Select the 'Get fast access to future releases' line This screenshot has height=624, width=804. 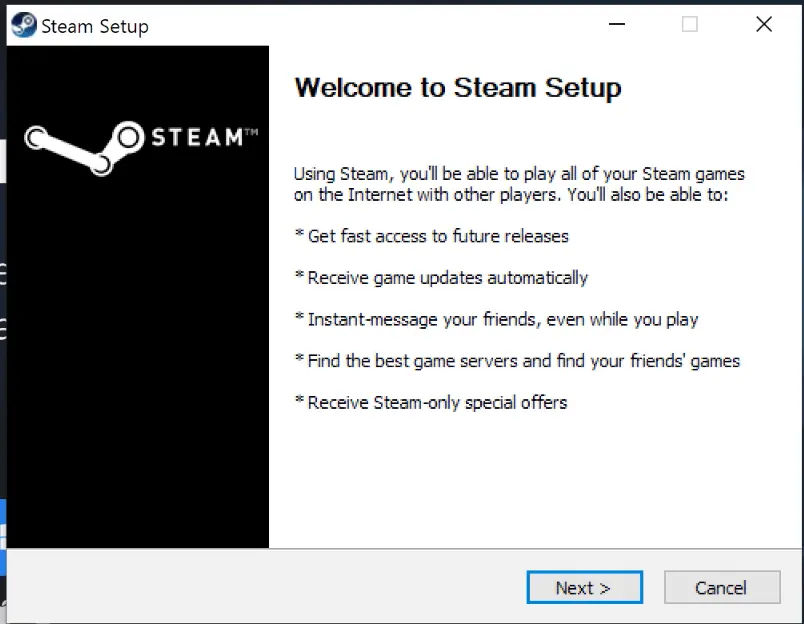coord(432,236)
